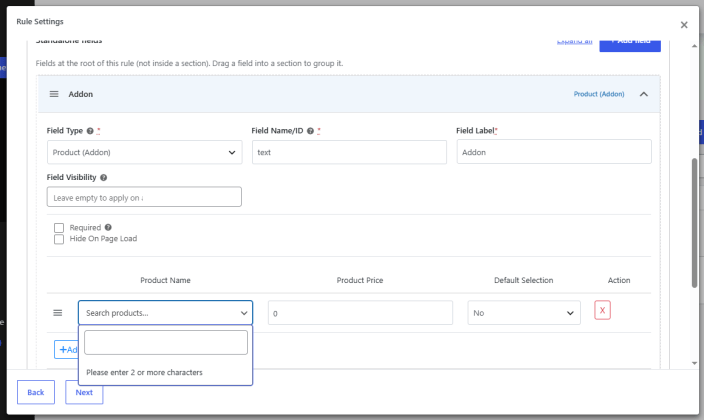
Task: Click the Product Name column header
Action: (165, 280)
